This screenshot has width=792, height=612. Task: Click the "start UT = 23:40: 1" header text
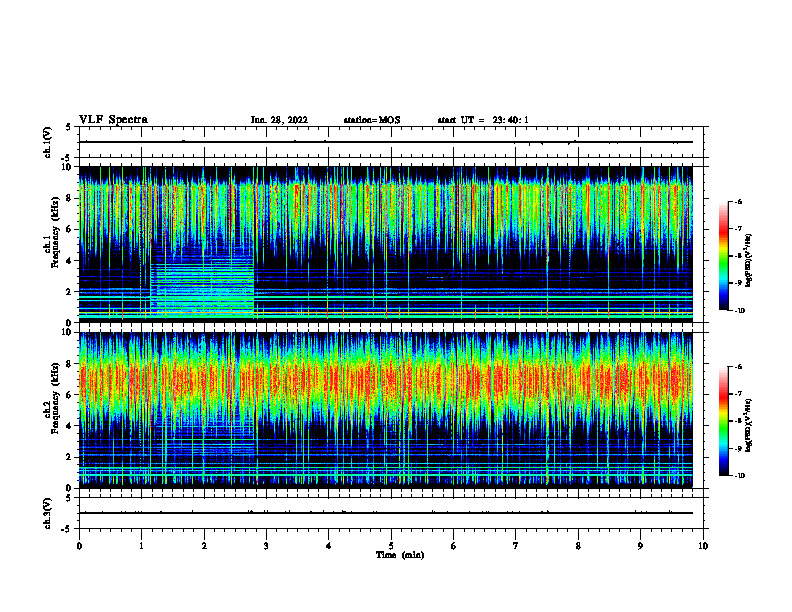tap(483, 120)
